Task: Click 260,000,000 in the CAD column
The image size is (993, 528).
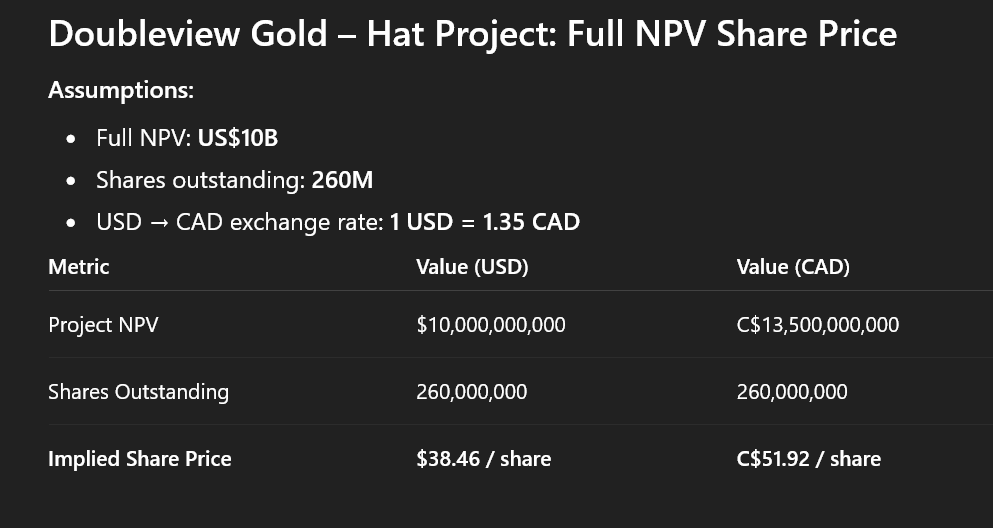Action: tap(792, 392)
